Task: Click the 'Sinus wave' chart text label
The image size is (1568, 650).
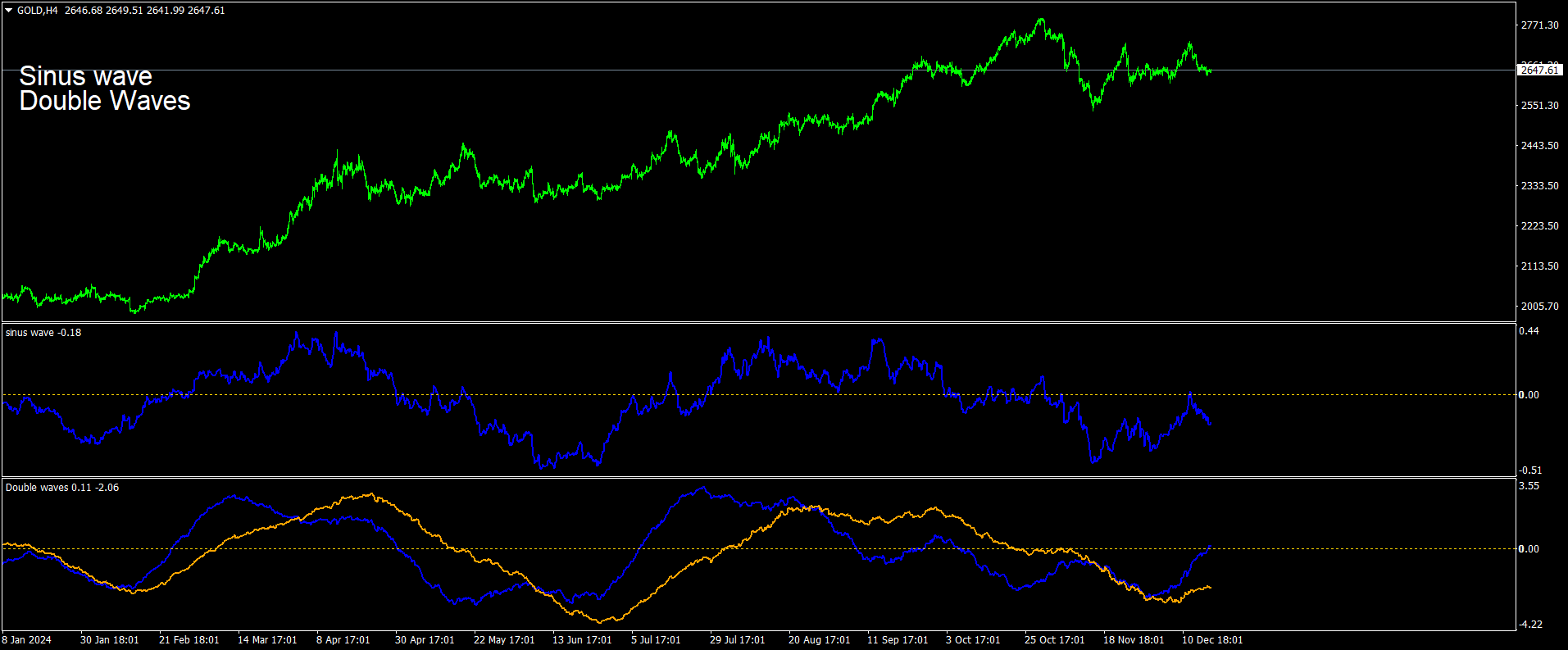Action: (86, 76)
